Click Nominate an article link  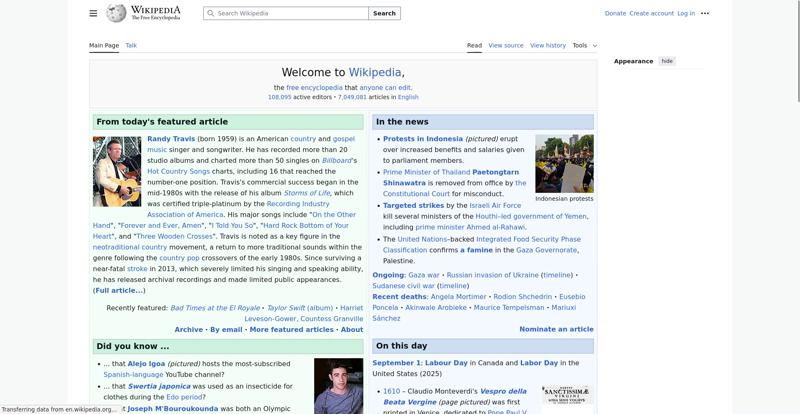(x=556, y=329)
